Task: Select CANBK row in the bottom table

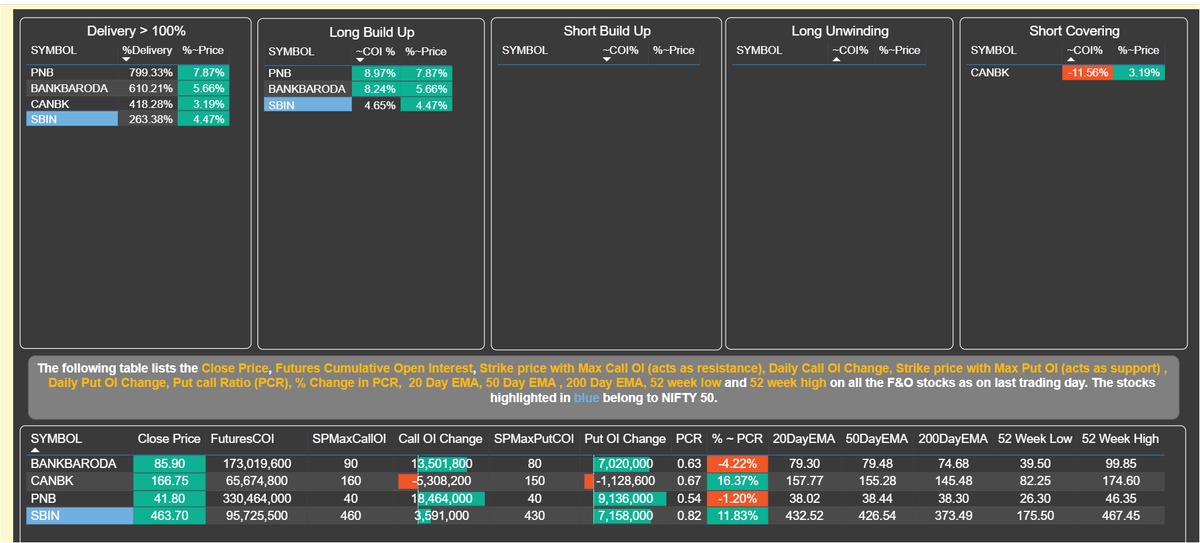Action: click(x=597, y=481)
